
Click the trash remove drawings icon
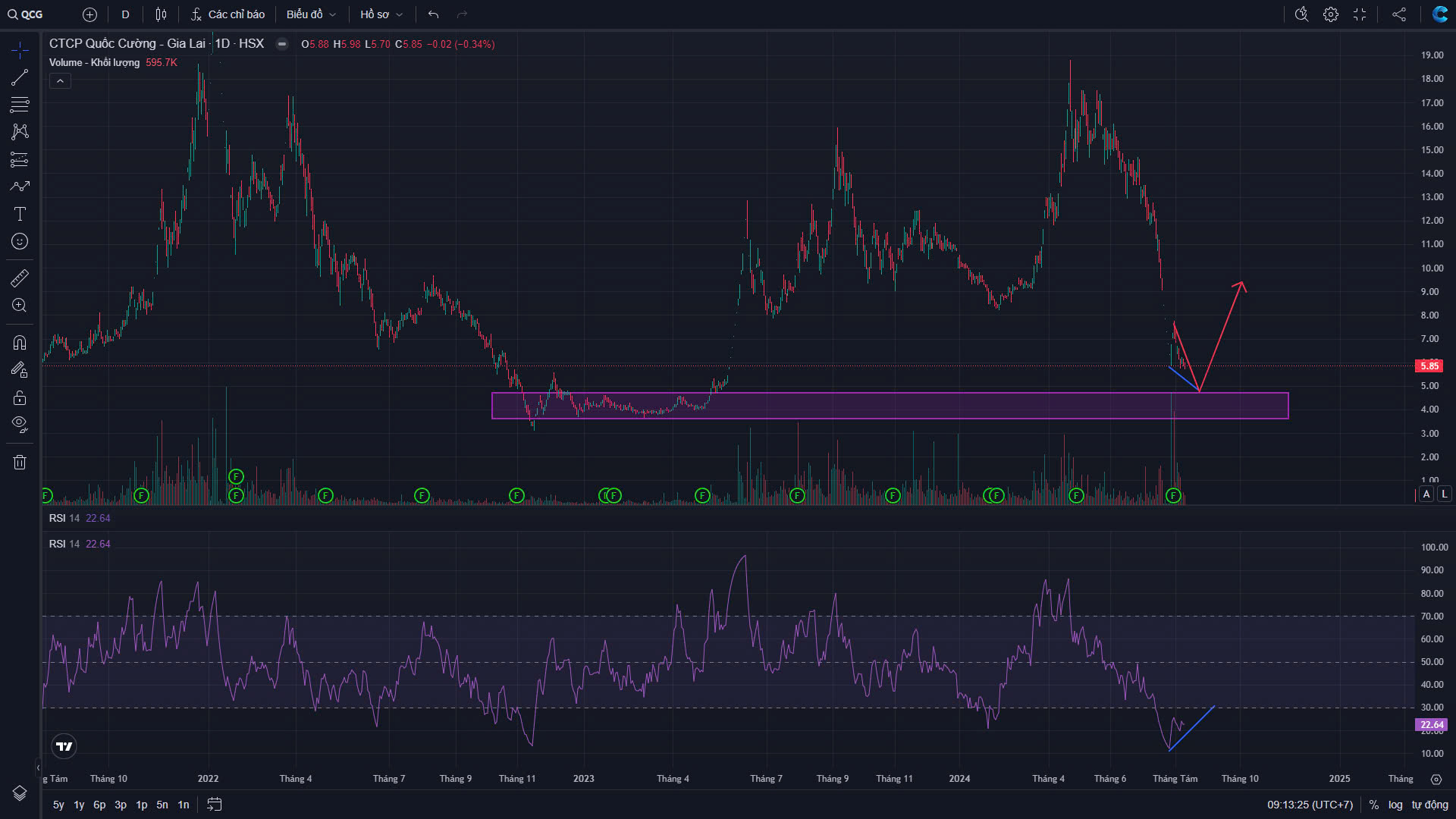[20, 463]
